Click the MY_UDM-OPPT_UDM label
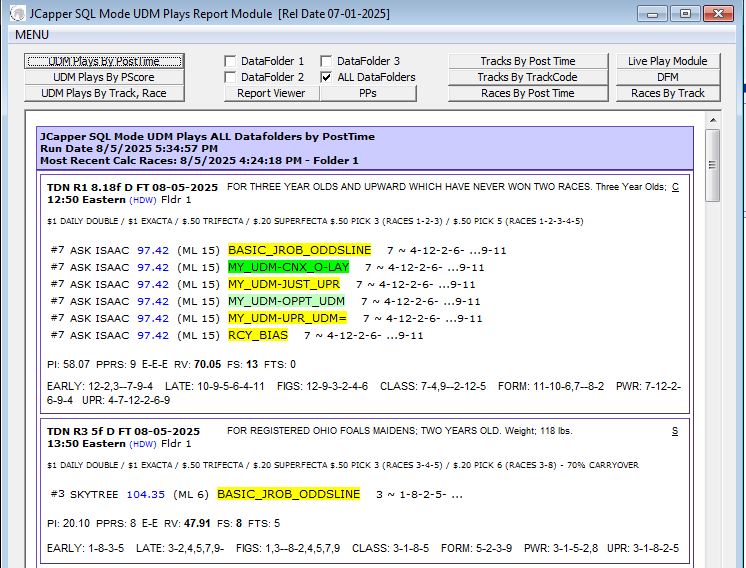 [286, 301]
